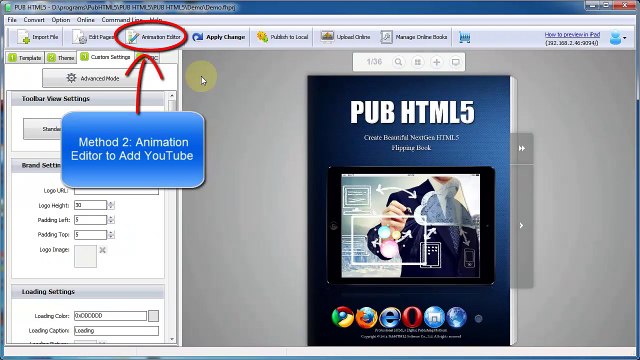Click Upload Online in toolbar
640x360 pixels.
click(x=345, y=37)
